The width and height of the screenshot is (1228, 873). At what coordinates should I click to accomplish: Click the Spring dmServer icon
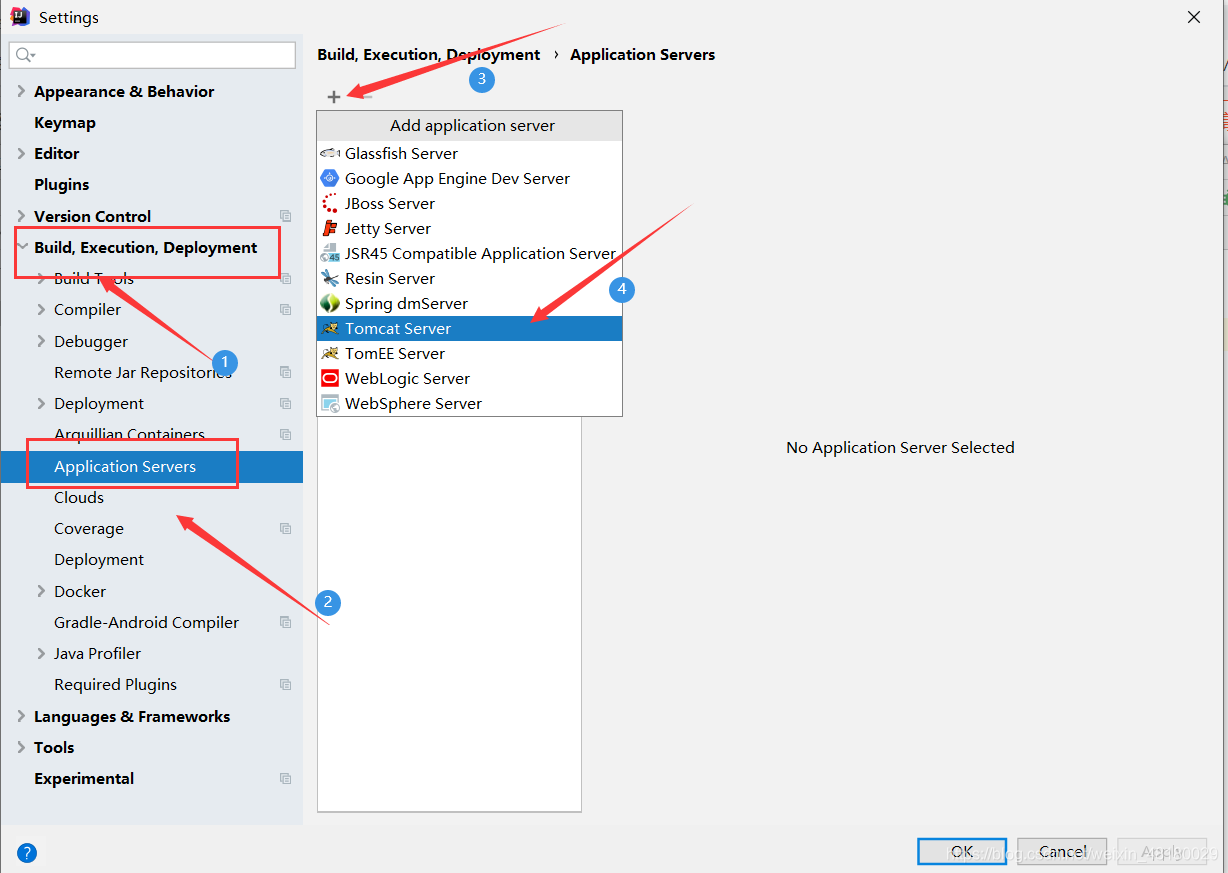point(330,303)
